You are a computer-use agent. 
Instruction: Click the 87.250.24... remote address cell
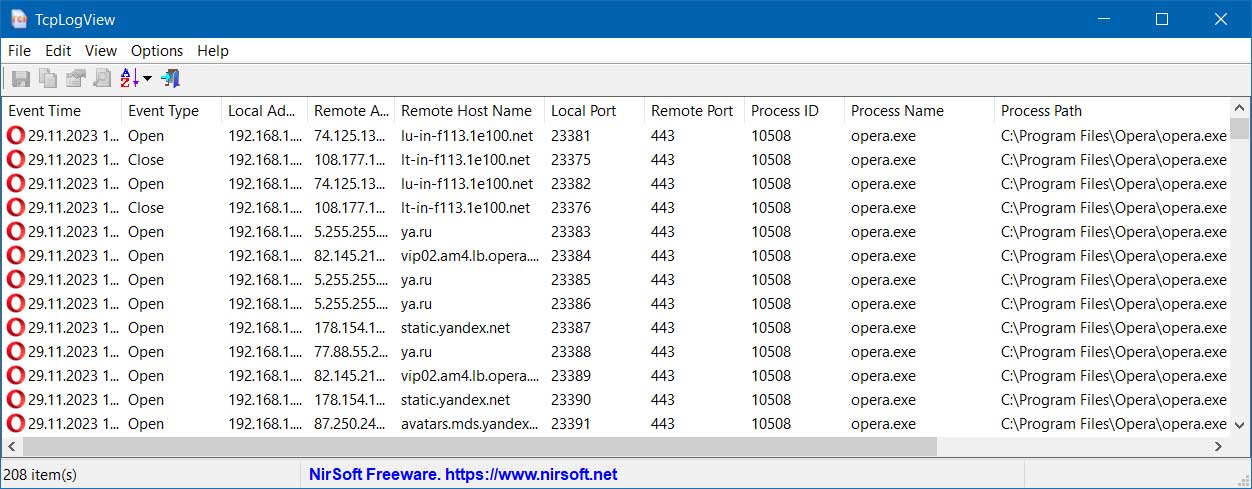pyautogui.click(x=350, y=424)
